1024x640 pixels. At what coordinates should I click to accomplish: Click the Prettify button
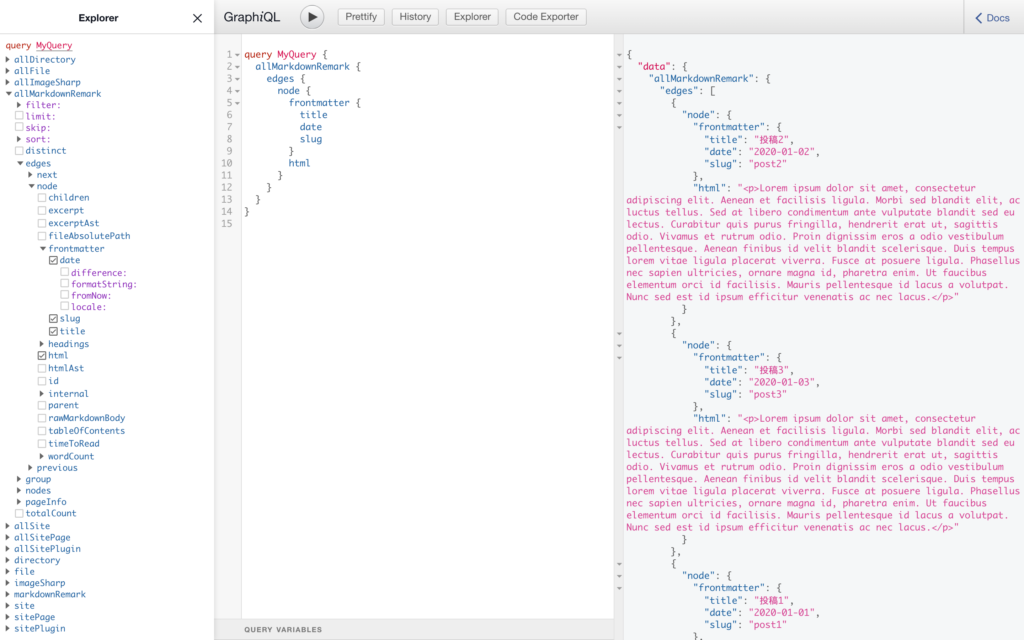point(361,17)
